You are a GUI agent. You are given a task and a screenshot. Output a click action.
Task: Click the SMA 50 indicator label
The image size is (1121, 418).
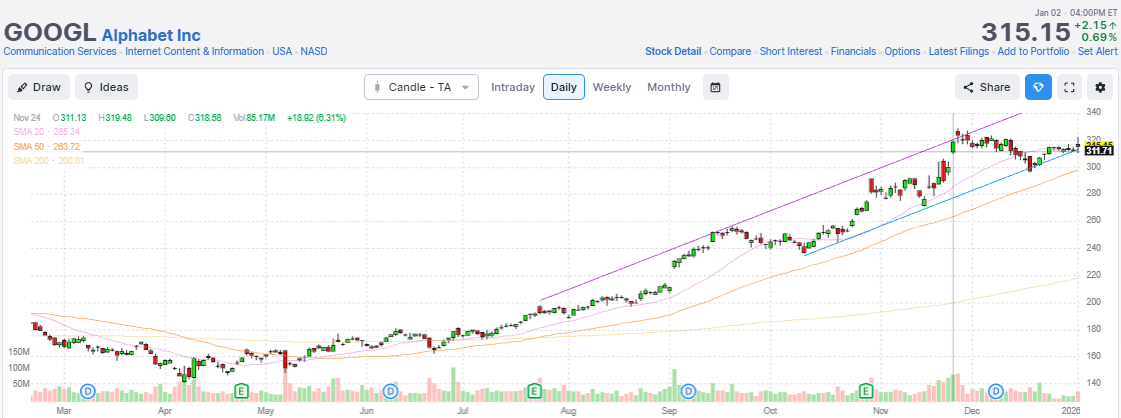(x=46, y=146)
